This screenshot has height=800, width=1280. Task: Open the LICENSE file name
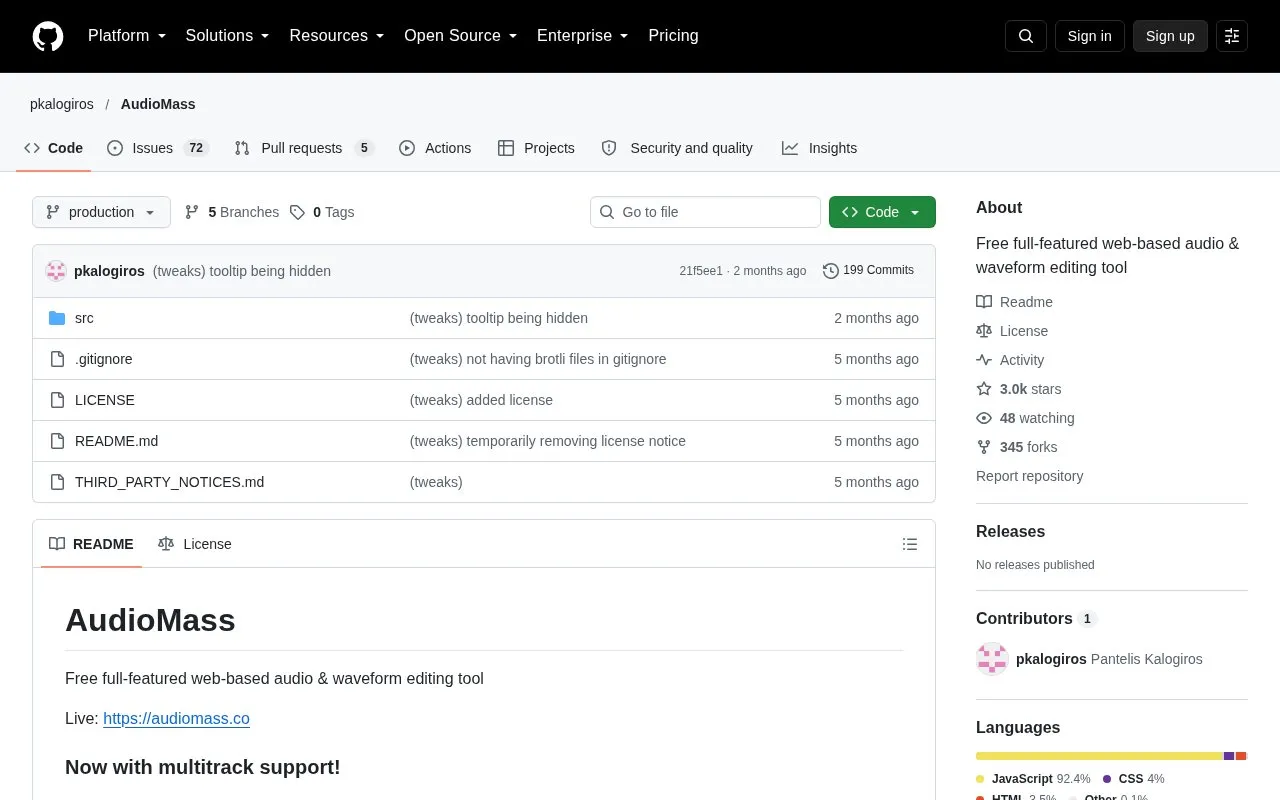105,400
